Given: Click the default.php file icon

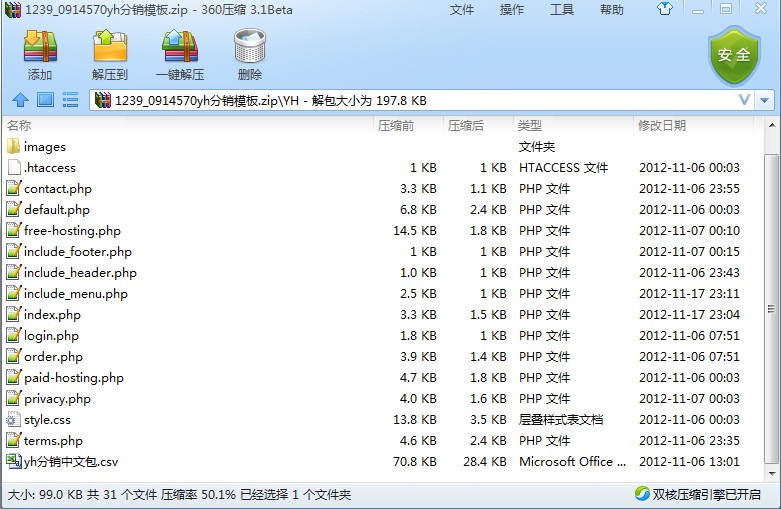Looking at the screenshot, I should (x=14, y=209).
